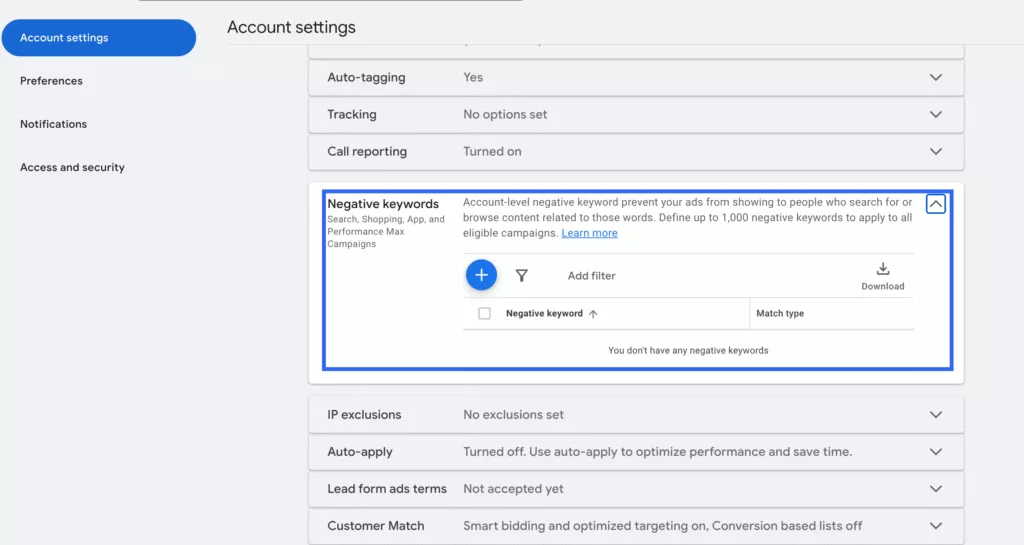This screenshot has width=1024, height=545.
Task: Click the 'Not accepted yet' text
Action: click(513, 489)
